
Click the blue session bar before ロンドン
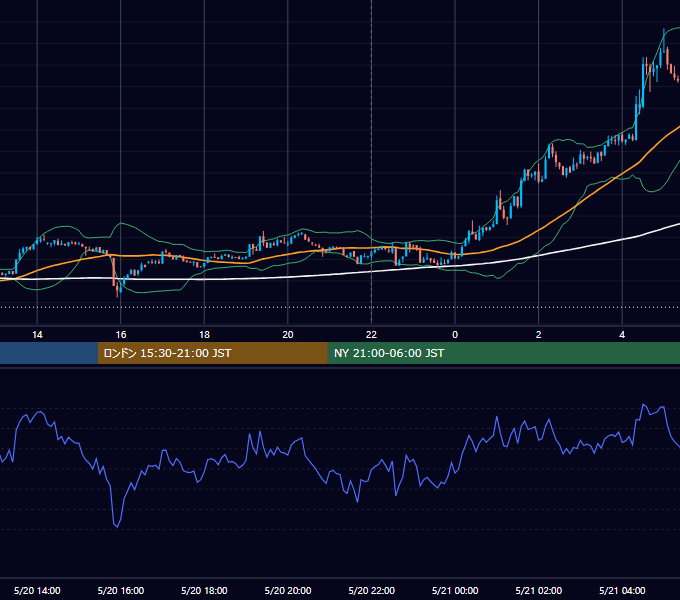(x=49, y=353)
